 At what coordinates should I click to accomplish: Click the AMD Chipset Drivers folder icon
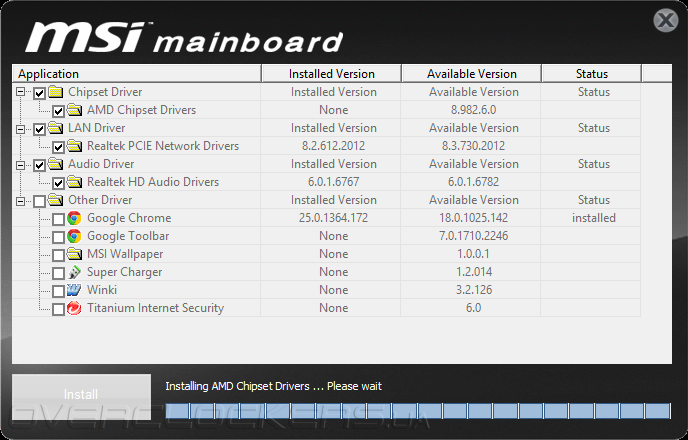(74, 110)
